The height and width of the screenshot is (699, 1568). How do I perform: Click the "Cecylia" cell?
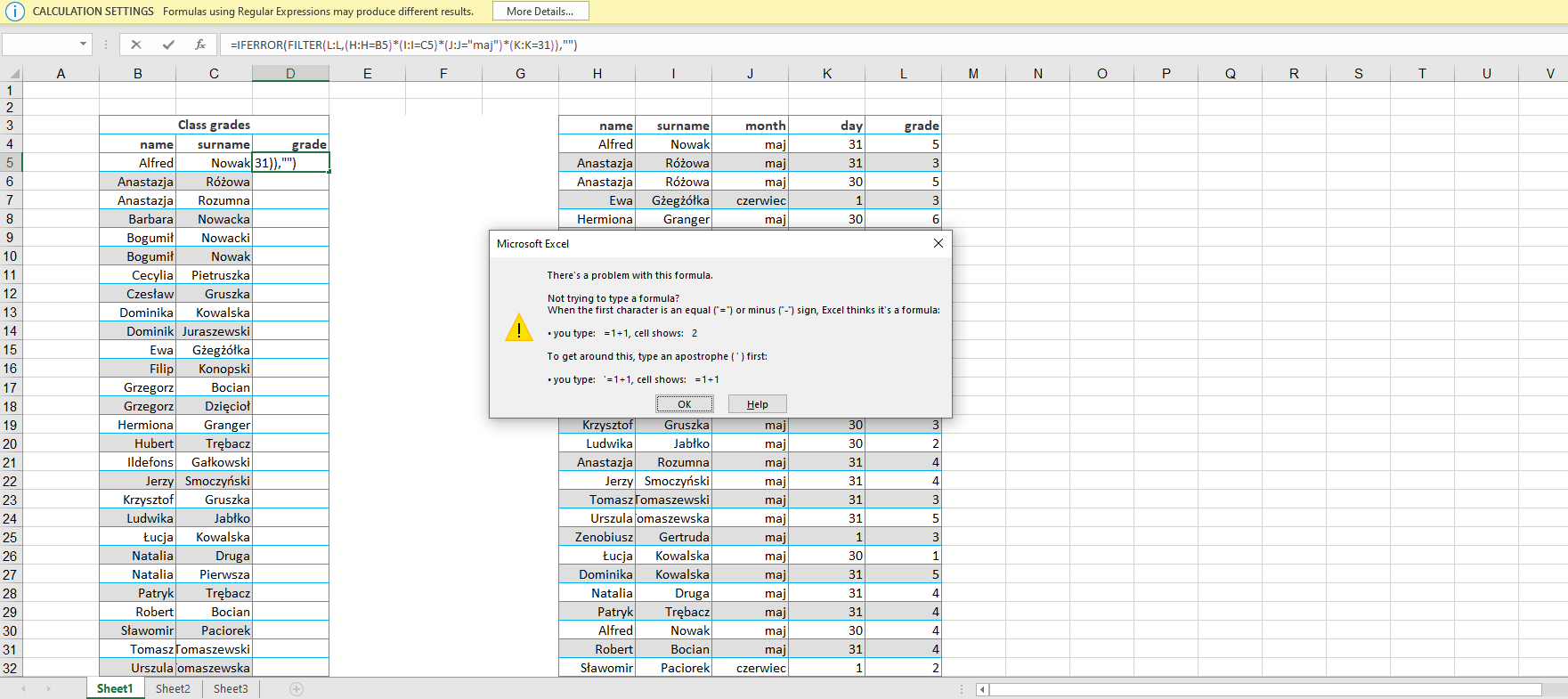[138, 275]
